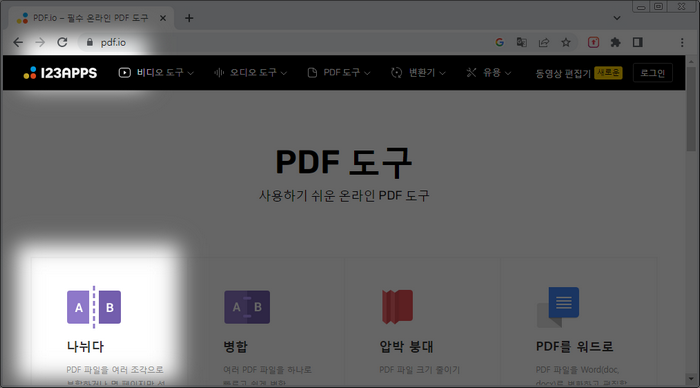Expand the 오디오 도구 menu
Viewport: 700px width, 388px height.
click(250, 73)
